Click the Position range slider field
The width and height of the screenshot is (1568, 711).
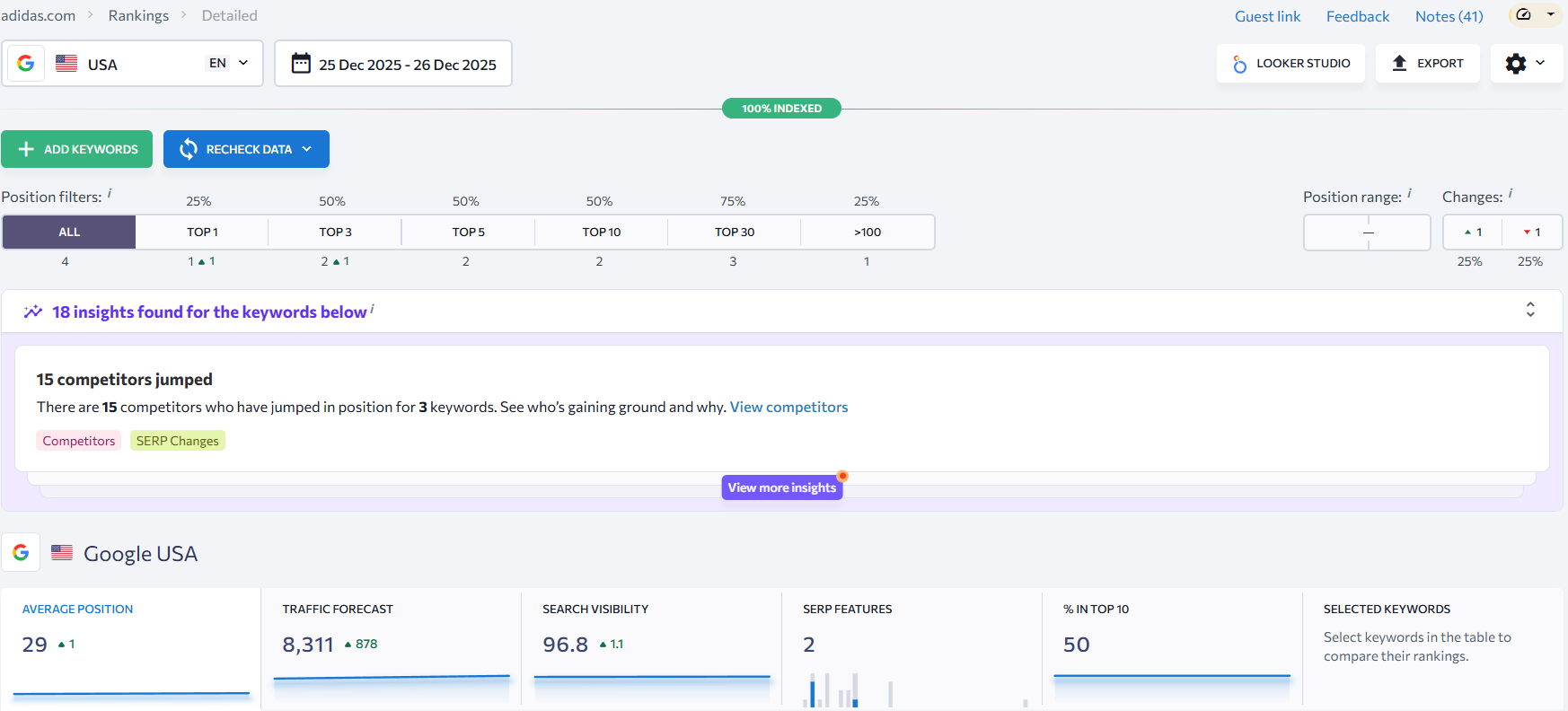pos(1367,233)
